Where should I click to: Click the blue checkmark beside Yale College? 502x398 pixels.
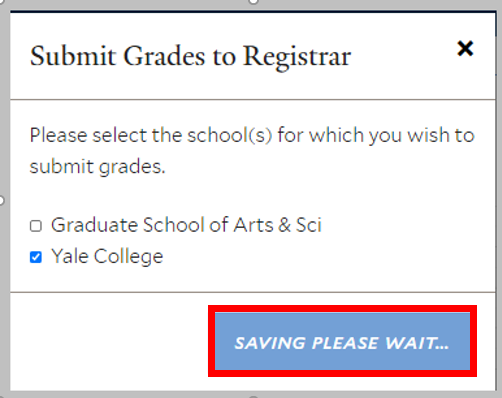coord(36,257)
